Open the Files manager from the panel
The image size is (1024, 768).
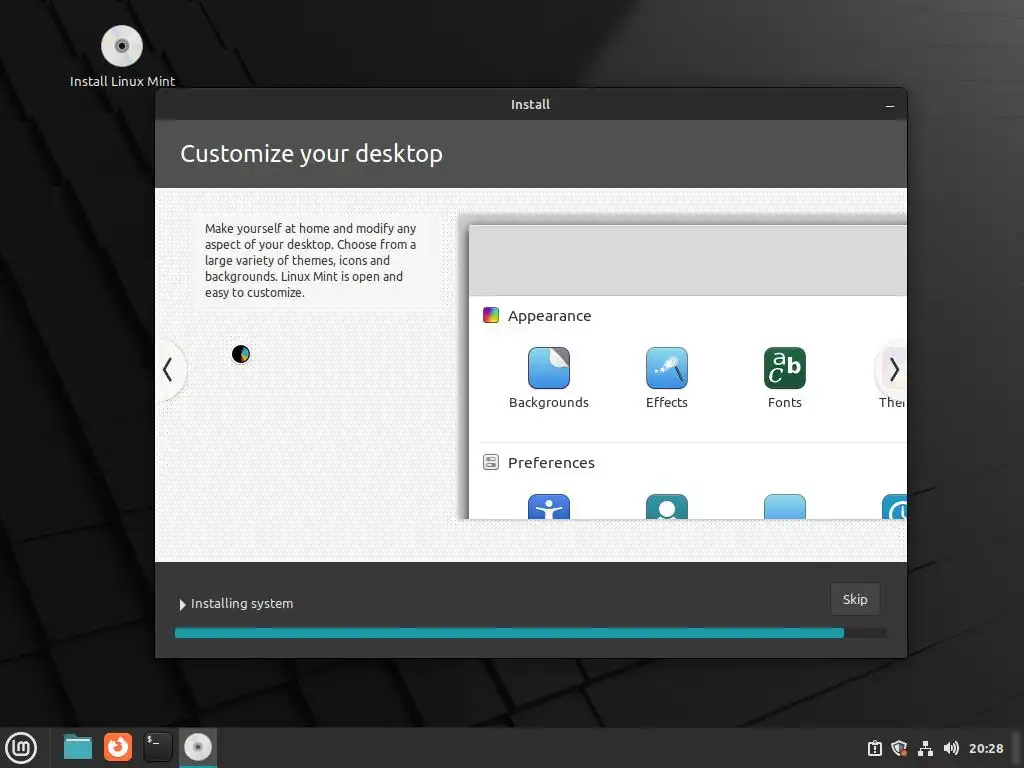(78, 747)
